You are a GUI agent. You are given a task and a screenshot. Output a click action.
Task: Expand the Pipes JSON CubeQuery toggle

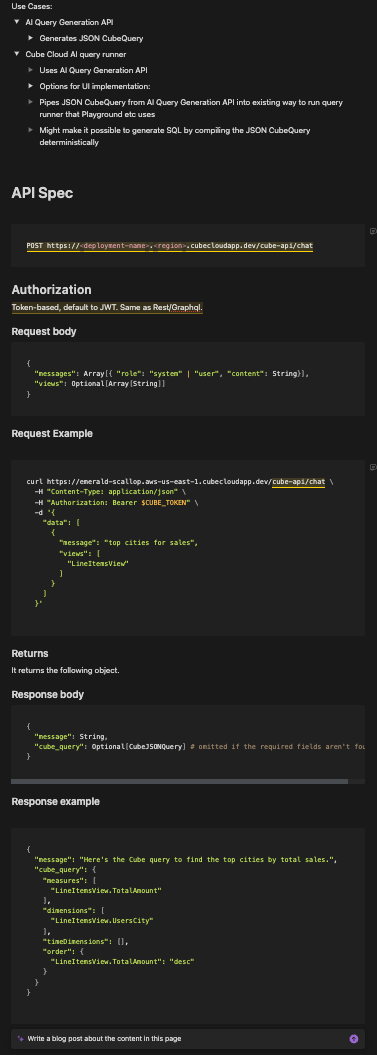[30, 102]
